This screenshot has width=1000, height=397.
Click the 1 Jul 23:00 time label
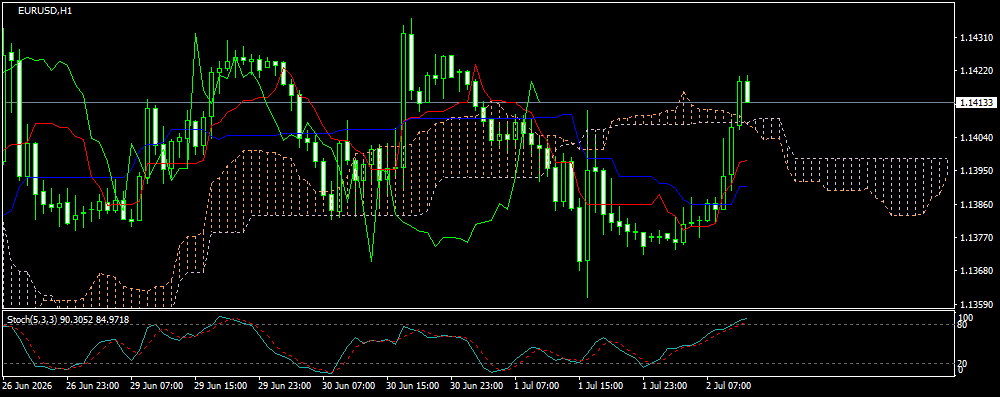tap(665, 386)
